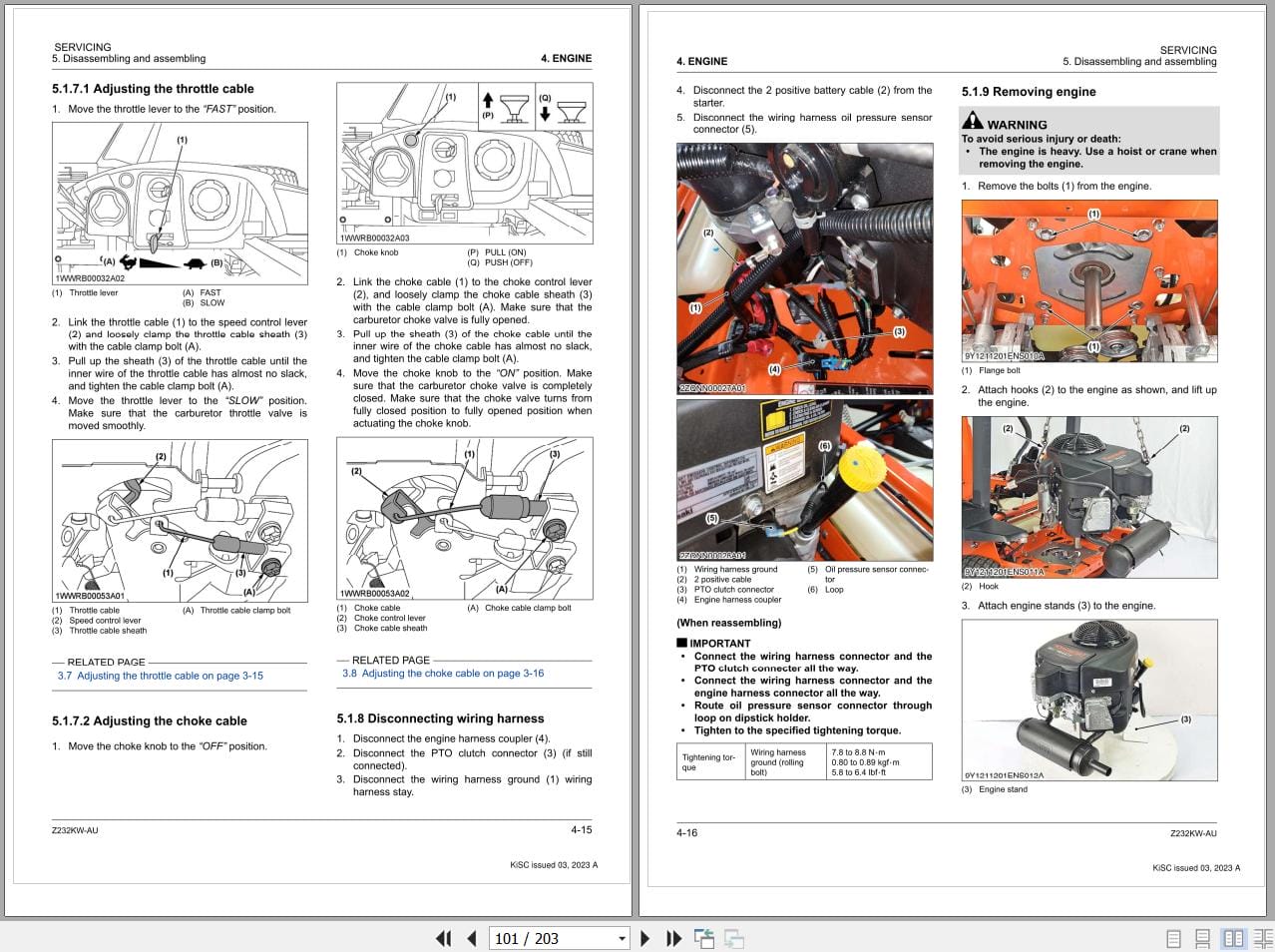Click heading 5.1.7.1 Adjusting the throttle cable
The image size is (1275, 952).
(x=153, y=89)
